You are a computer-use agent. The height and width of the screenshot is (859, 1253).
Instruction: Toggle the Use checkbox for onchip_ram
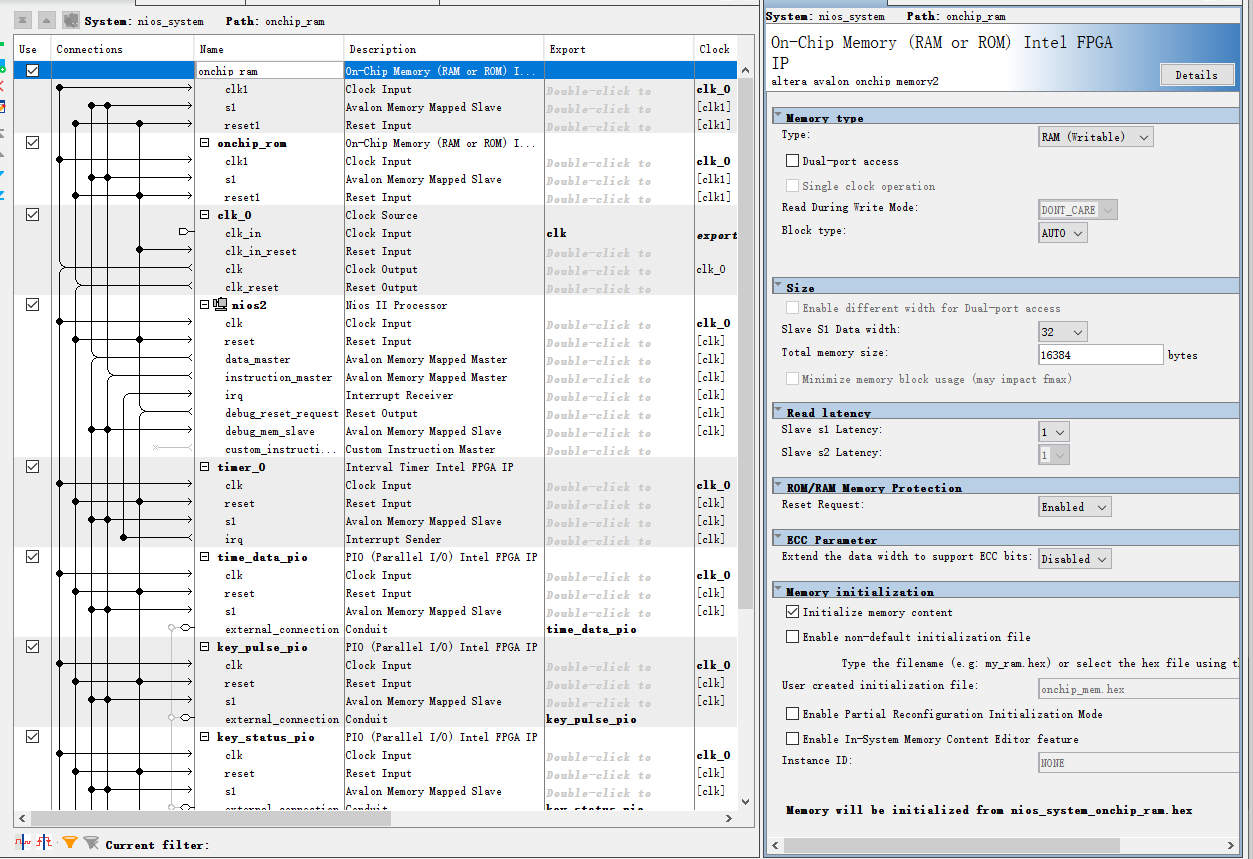[32, 71]
